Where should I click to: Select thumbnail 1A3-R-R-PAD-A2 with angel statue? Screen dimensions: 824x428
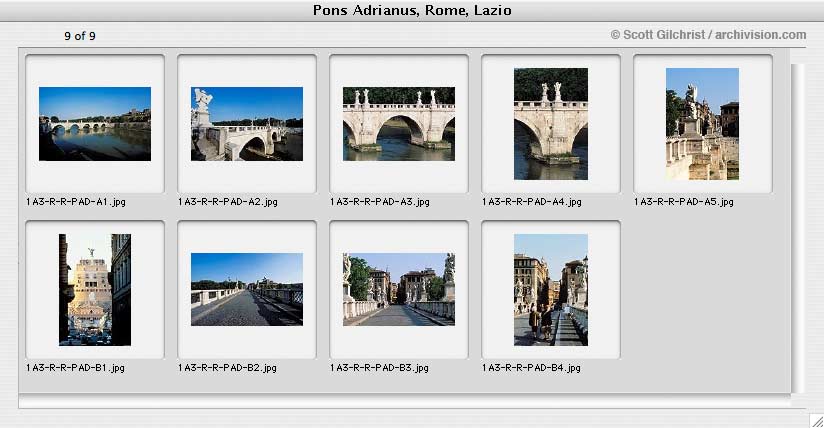(x=246, y=124)
